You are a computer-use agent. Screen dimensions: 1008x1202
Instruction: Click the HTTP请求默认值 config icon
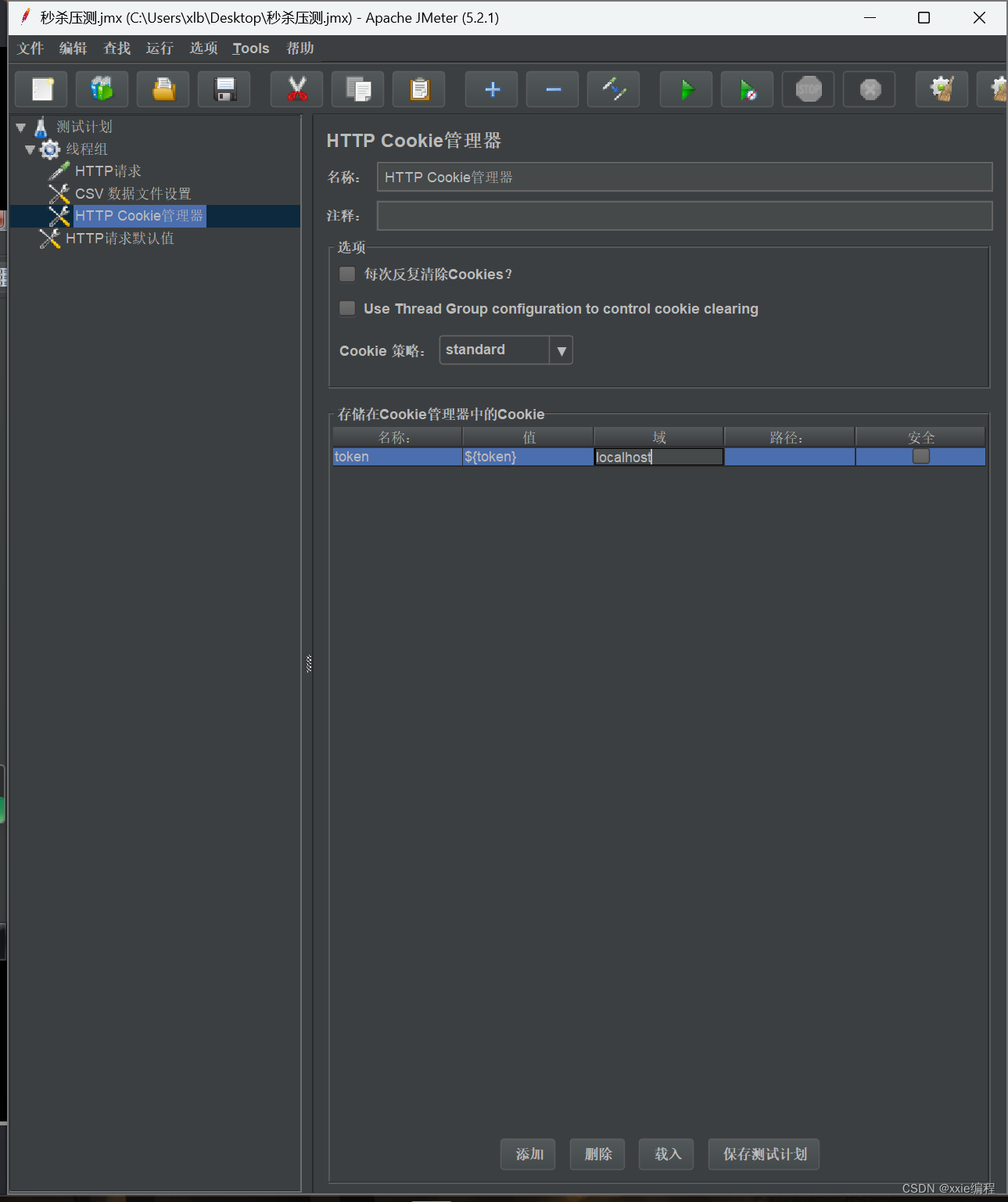pyautogui.click(x=50, y=239)
